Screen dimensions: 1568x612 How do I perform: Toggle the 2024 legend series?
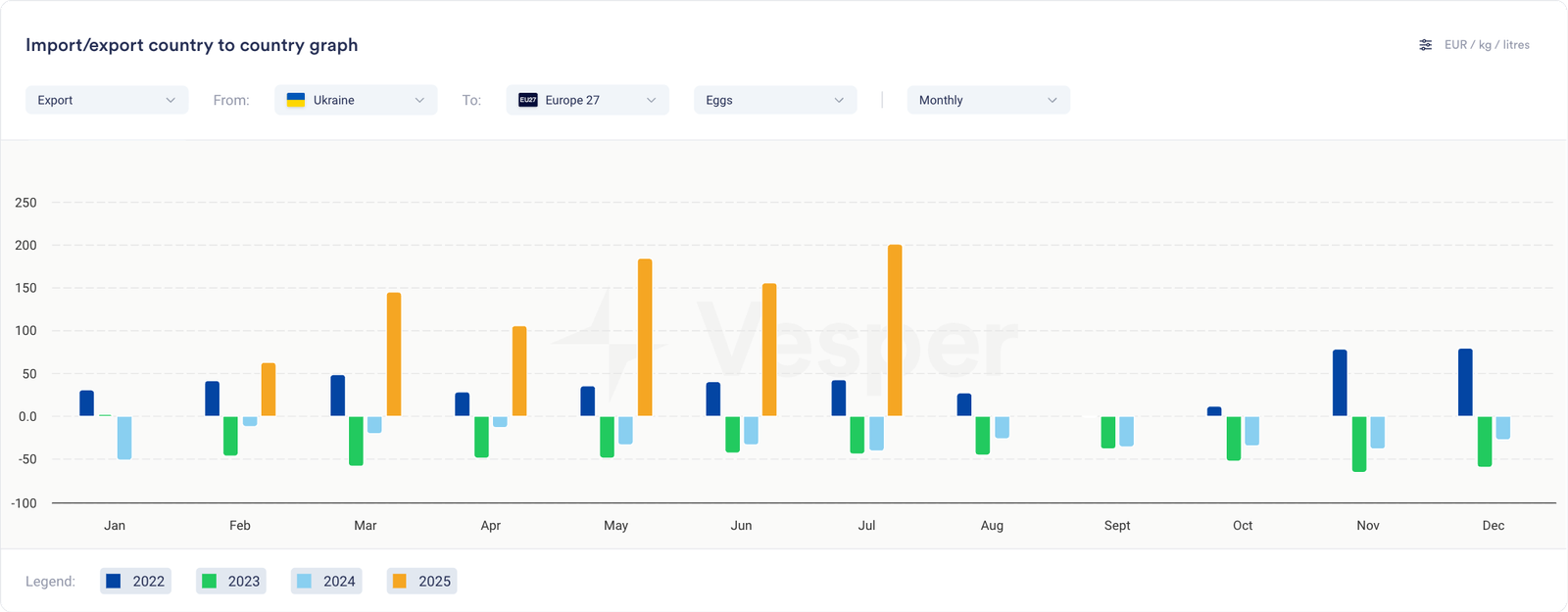pos(326,581)
